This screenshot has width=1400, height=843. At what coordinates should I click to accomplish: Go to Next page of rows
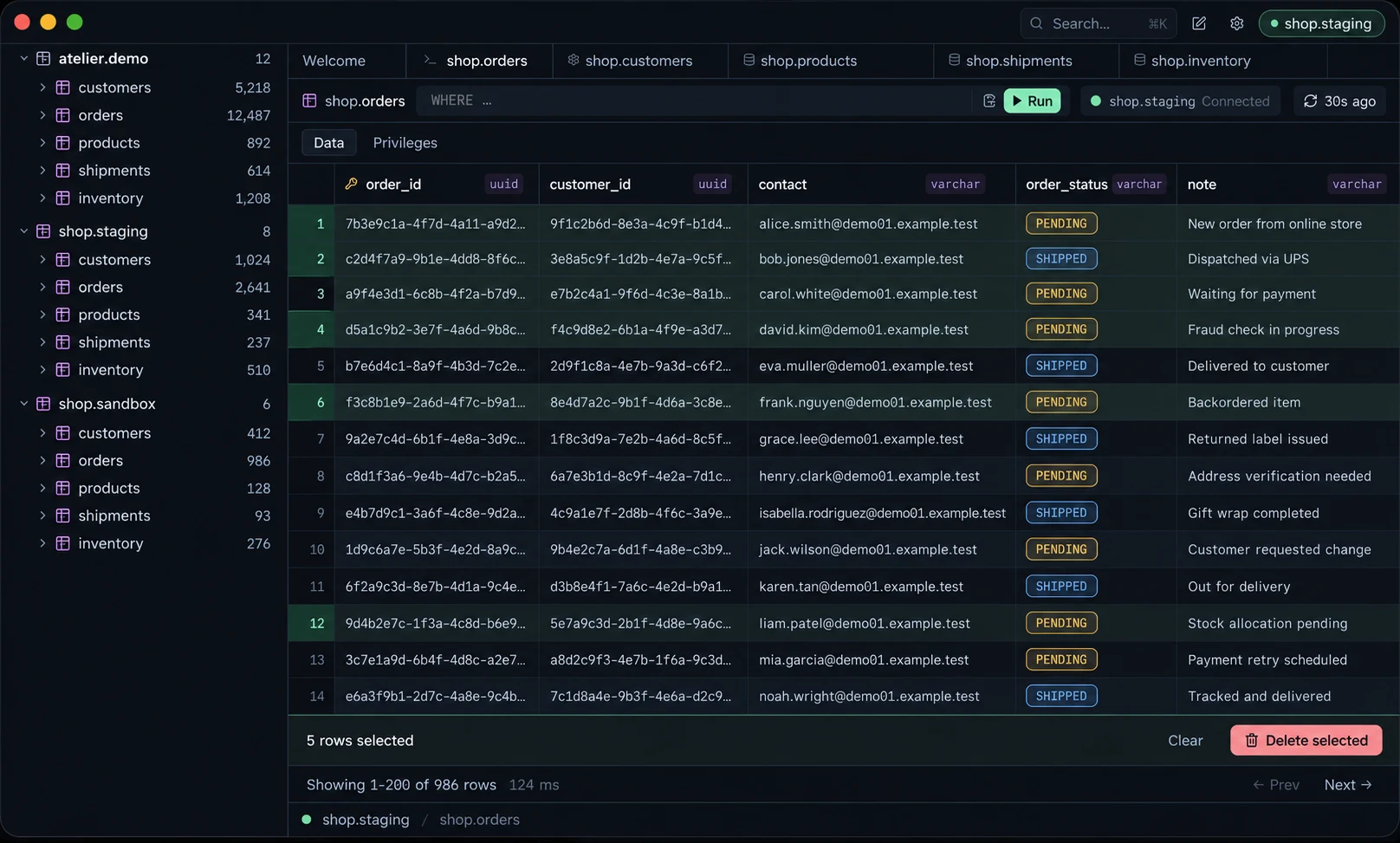click(x=1348, y=784)
